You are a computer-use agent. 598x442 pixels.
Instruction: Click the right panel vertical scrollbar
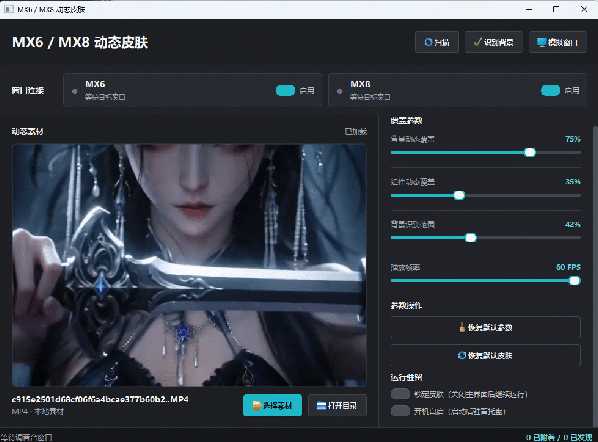595,275
